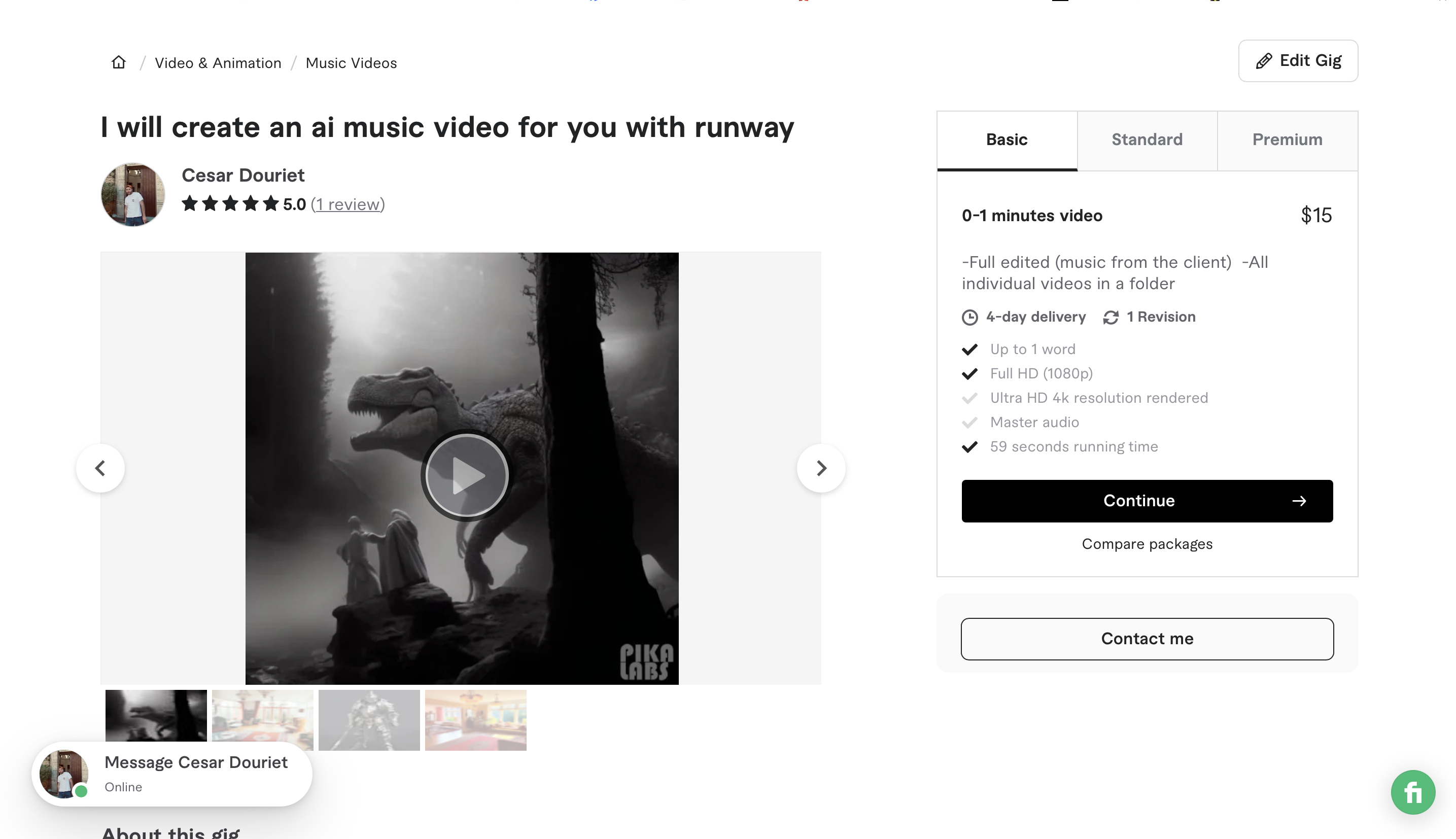The width and height of the screenshot is (1456, 839).
Task: Click the black Continue button
Action: (x=1147, y=501)
